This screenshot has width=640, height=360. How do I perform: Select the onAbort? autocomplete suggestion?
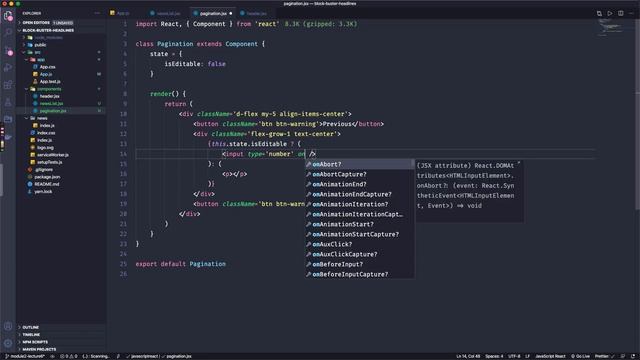click(360, 164)
